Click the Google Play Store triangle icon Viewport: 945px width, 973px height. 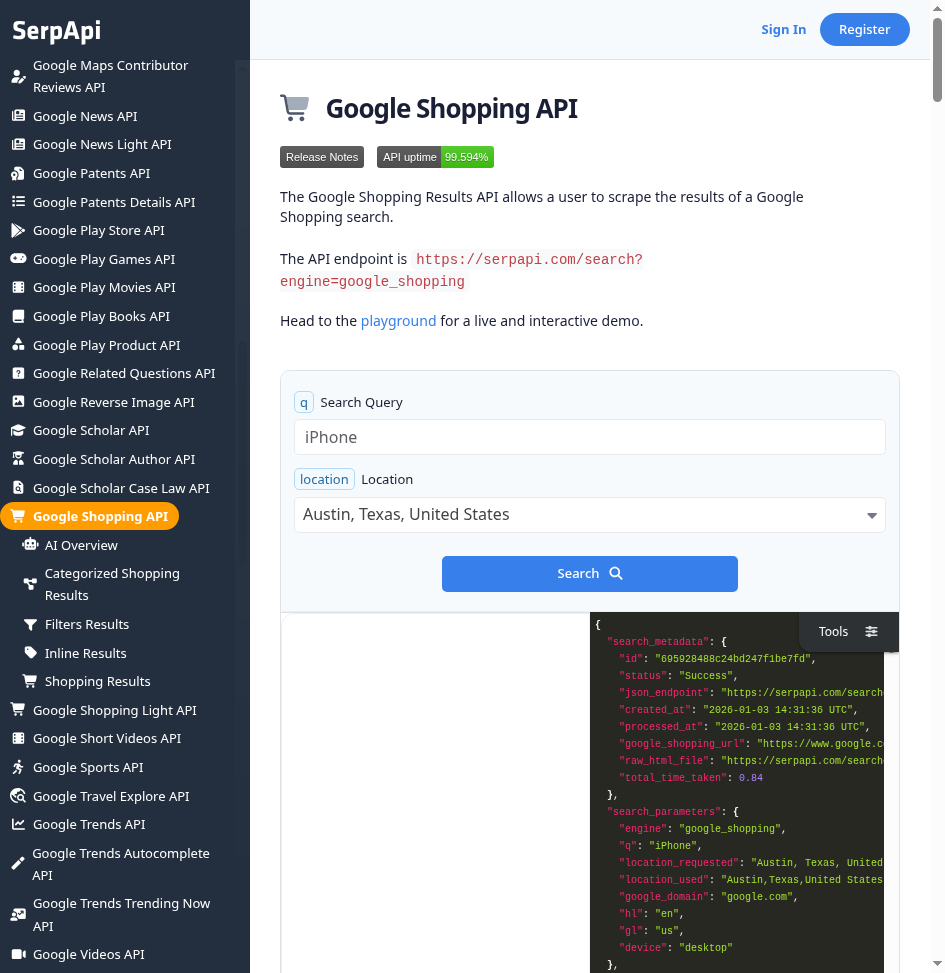coord(18,230)
